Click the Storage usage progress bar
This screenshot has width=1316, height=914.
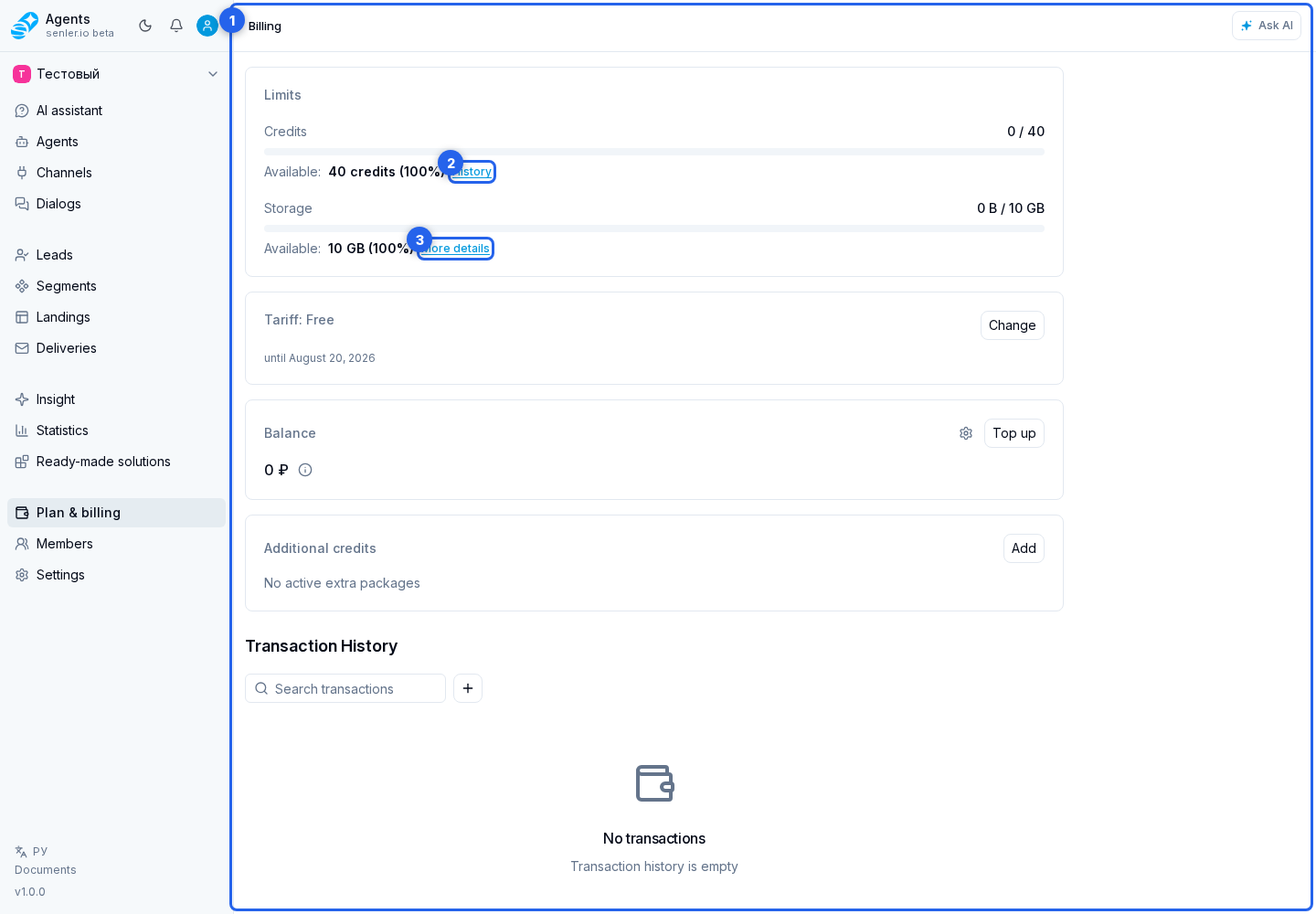click(x=654, y=228)
